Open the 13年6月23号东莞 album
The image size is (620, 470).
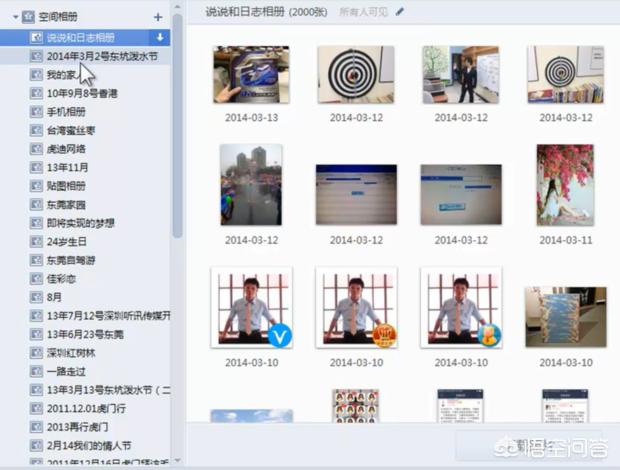85,334
